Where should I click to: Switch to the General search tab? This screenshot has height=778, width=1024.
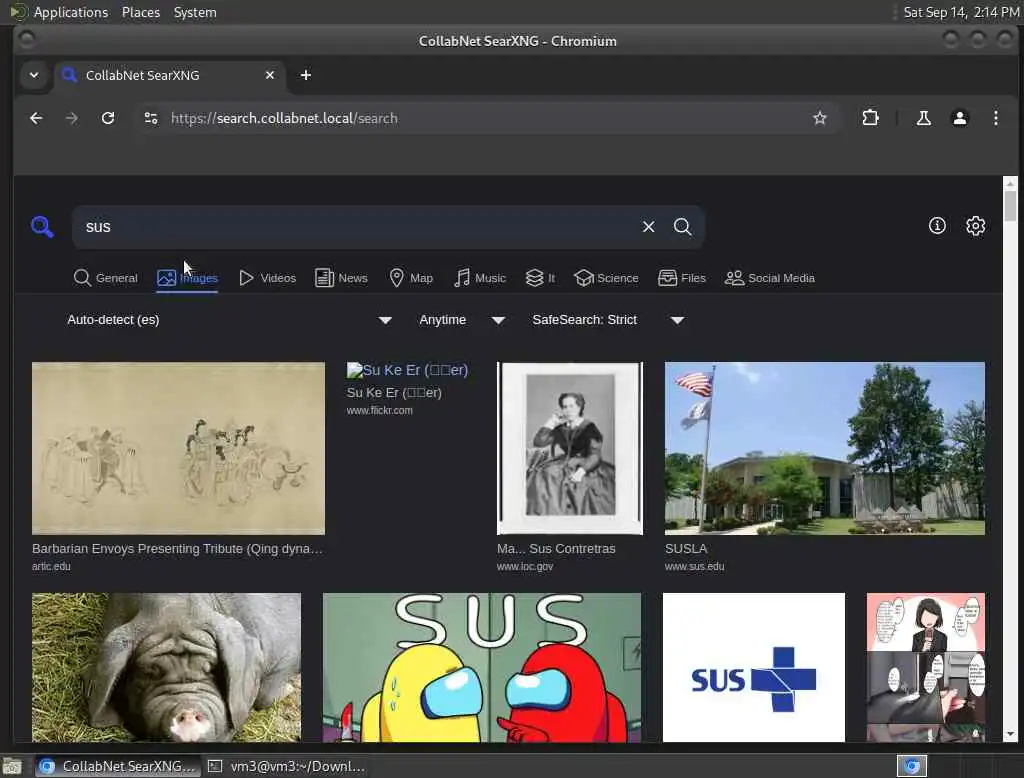pyautogui.click(x=106, y=278)
